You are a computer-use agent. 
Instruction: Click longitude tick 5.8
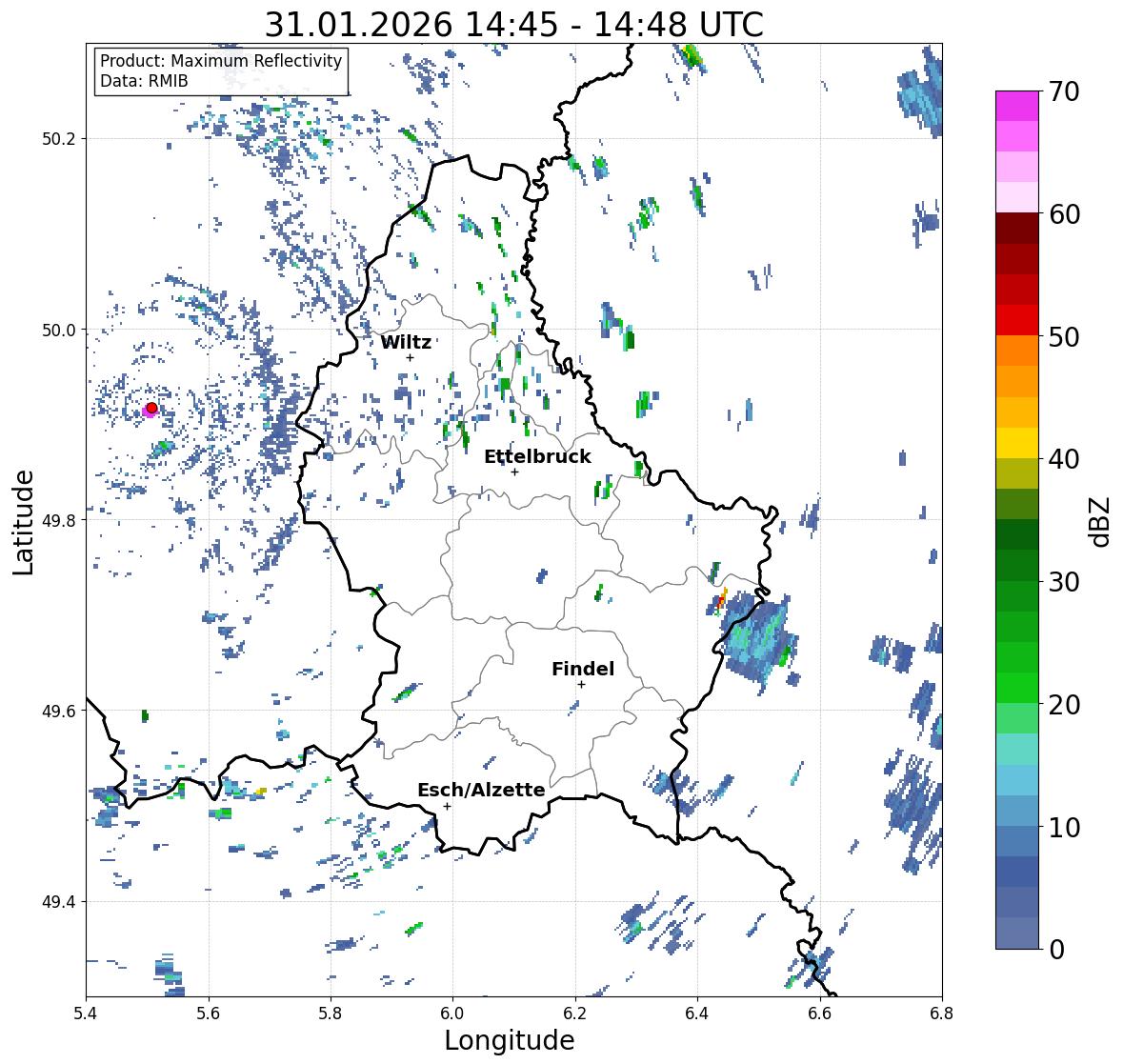tap(331, 1014)
